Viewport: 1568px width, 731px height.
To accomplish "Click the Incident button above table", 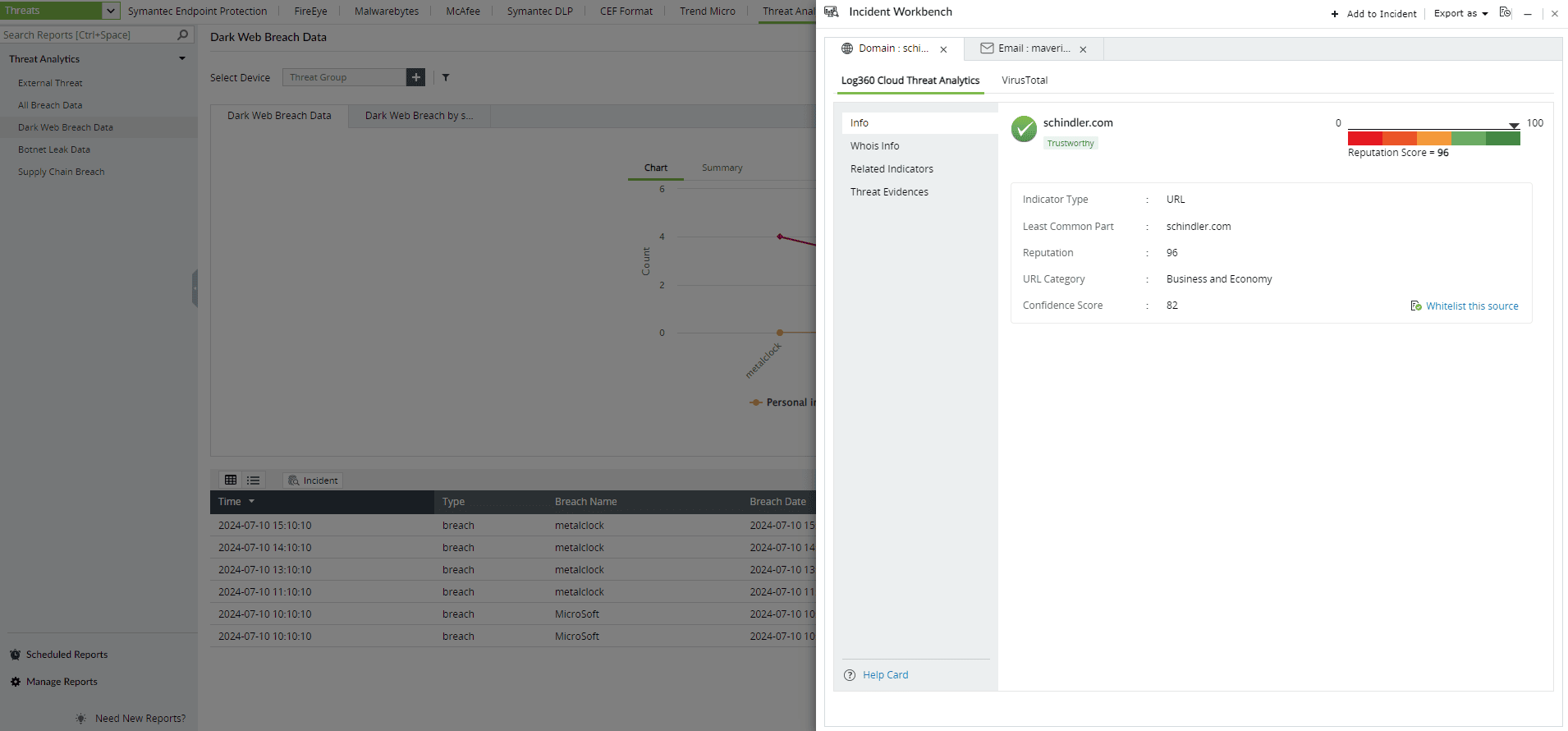I will tap(313, 480).
